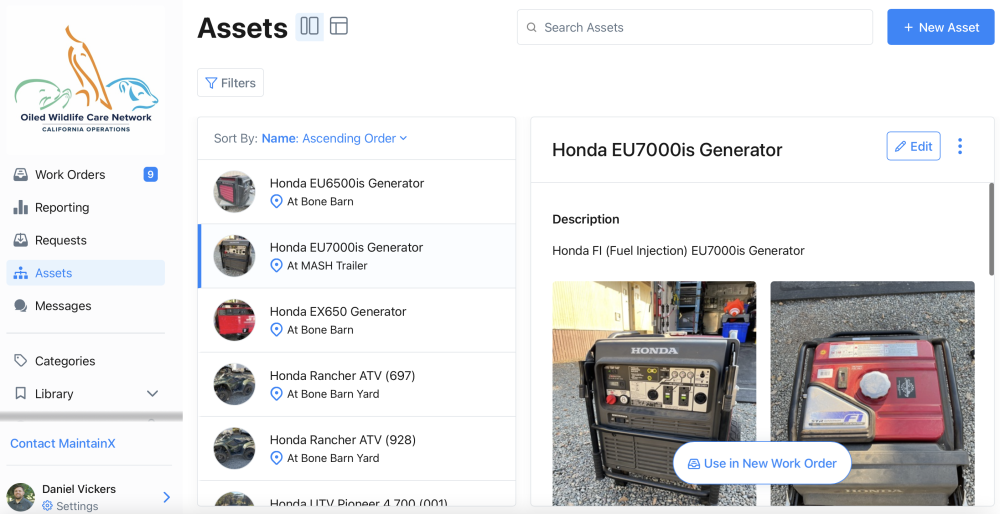Click Daniel Vickers avatar photo
The height and width of the screenshot is (514, 1000).
20,497
